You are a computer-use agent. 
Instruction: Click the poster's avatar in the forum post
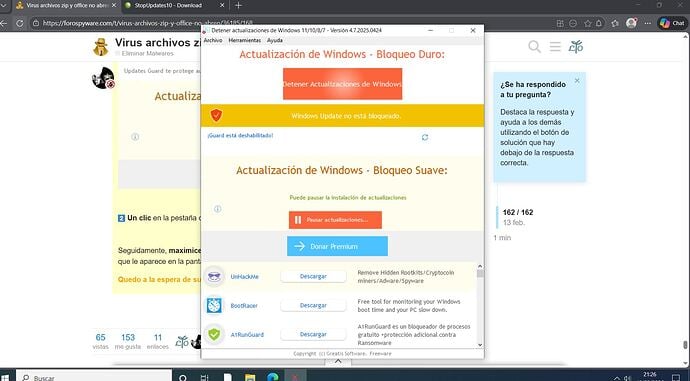point(103,78)
